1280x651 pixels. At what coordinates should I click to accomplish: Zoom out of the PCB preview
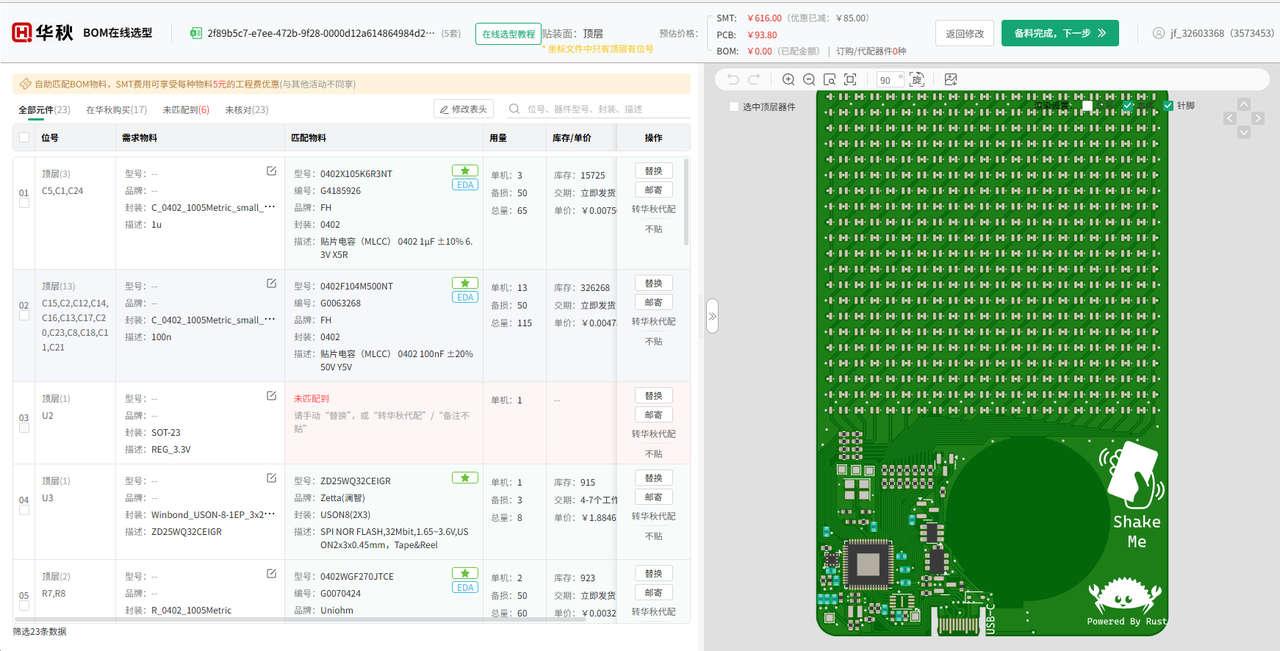809,79
